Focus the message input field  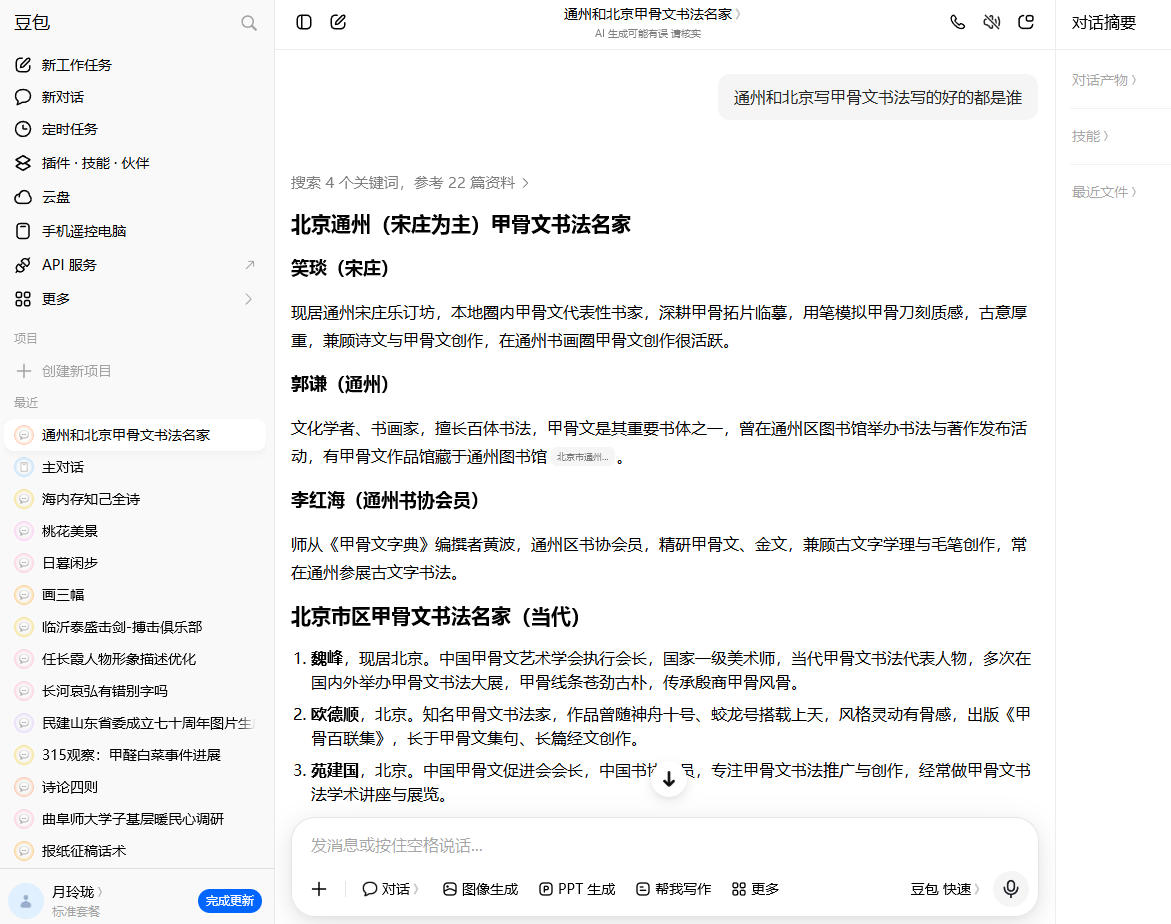[665, 846]
